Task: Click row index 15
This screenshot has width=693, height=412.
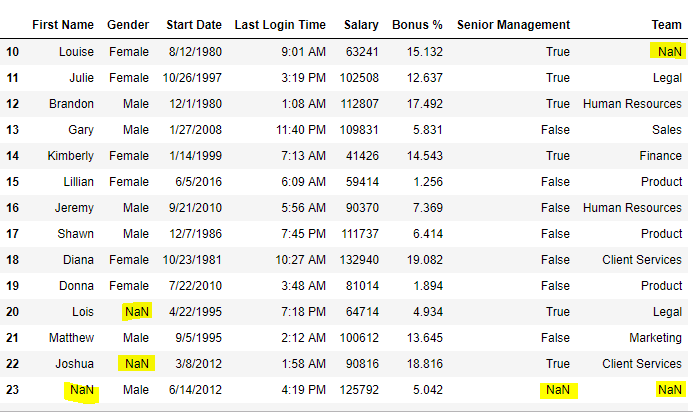Action: (x=12, y=182)
